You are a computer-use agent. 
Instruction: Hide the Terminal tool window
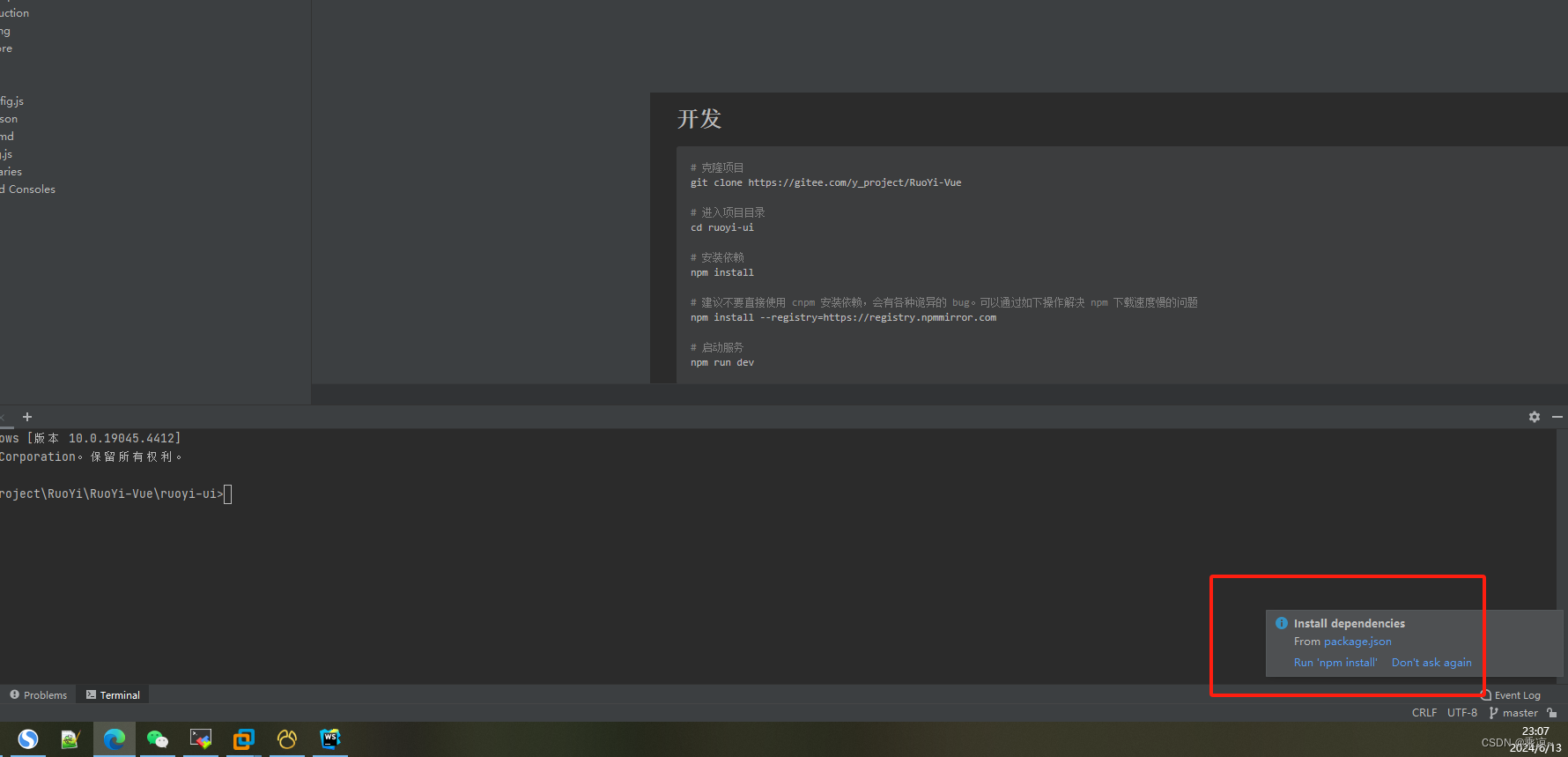pyautogui.click(x=1557, y=417)
